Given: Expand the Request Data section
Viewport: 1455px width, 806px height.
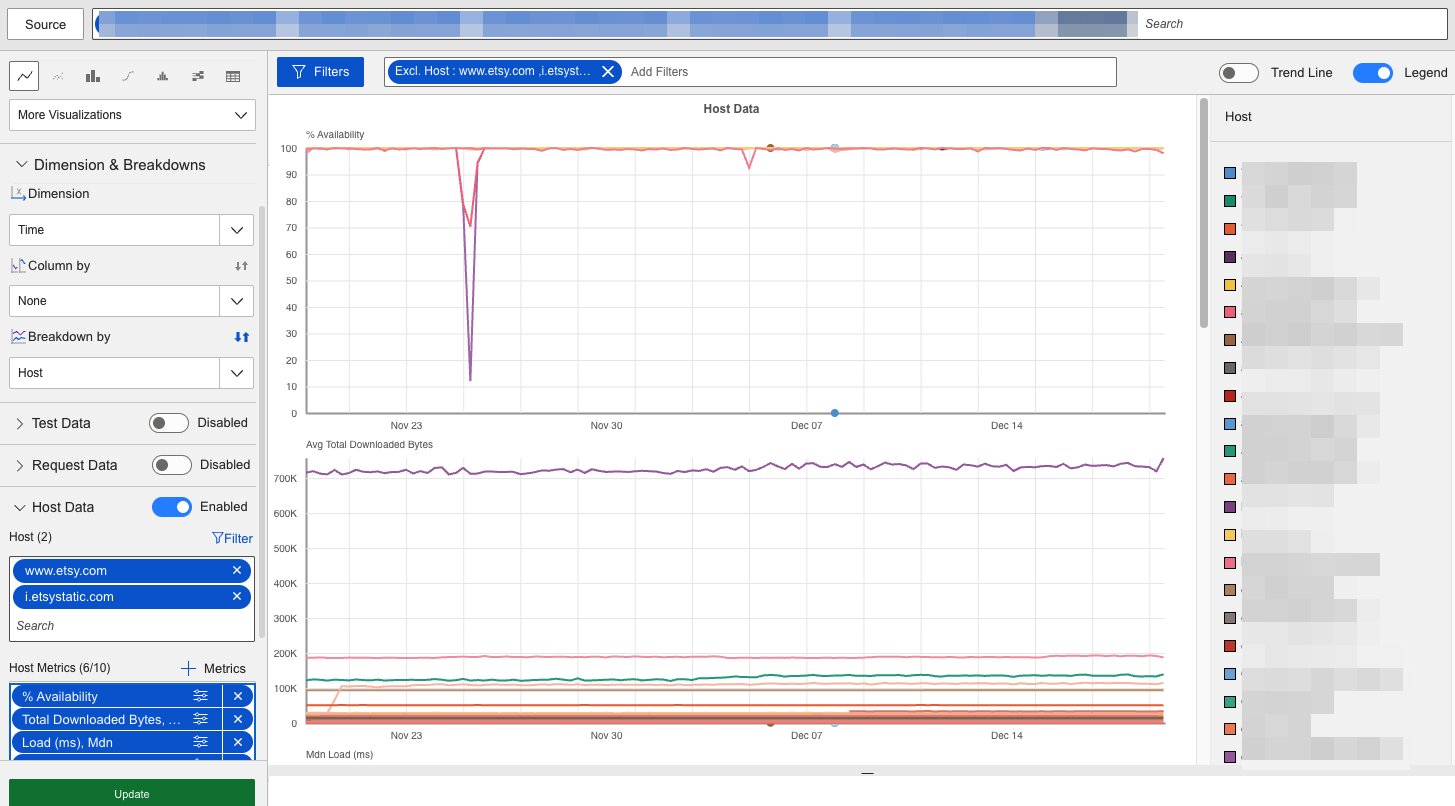Looking at the screenshot, I should (x=18, y=465).
